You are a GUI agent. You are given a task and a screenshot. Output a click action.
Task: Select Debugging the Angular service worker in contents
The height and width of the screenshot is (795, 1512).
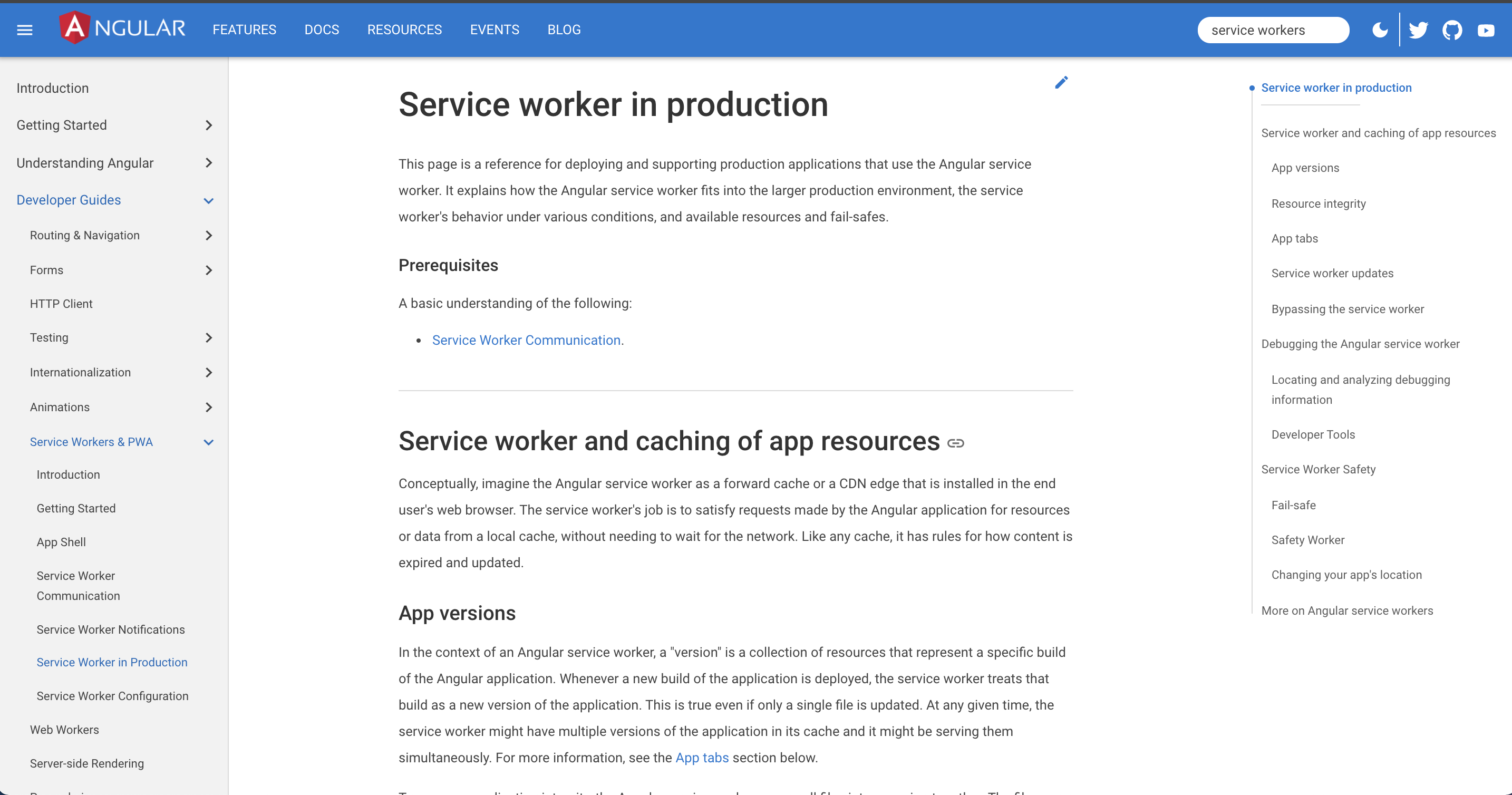coord(1360,344)
